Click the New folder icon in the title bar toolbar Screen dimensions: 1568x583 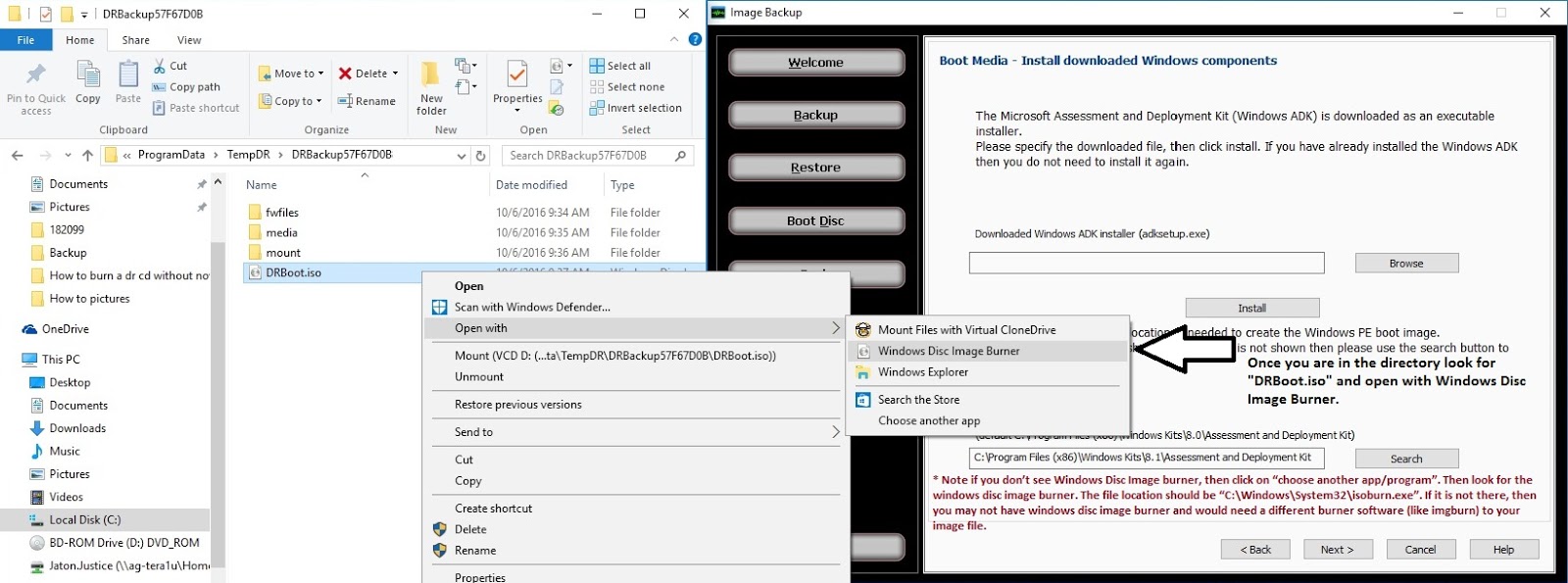[x=67, y=14]
